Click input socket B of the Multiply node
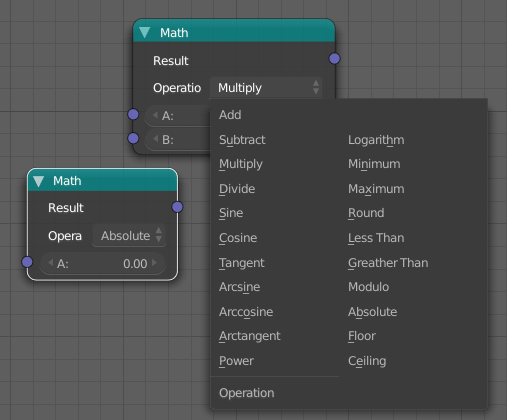Image resolution: width=507 pixels, height=420 pixels. coord(133,138)
